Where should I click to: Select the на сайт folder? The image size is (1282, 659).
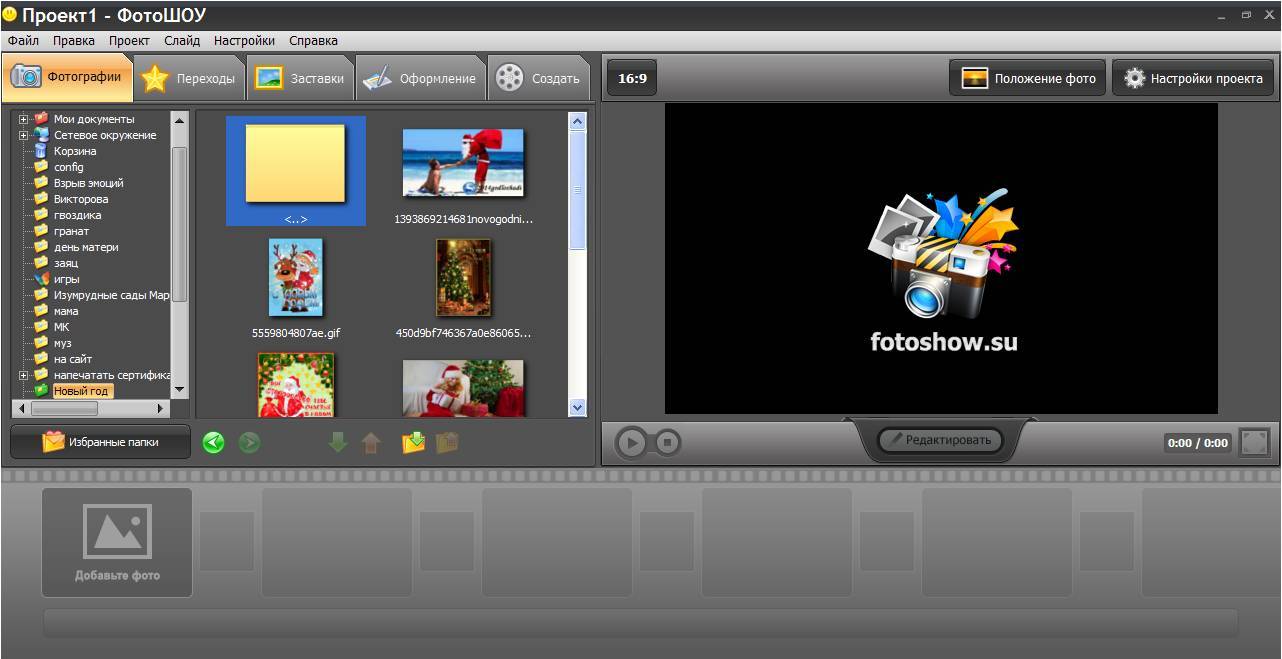tap(73, 359)
